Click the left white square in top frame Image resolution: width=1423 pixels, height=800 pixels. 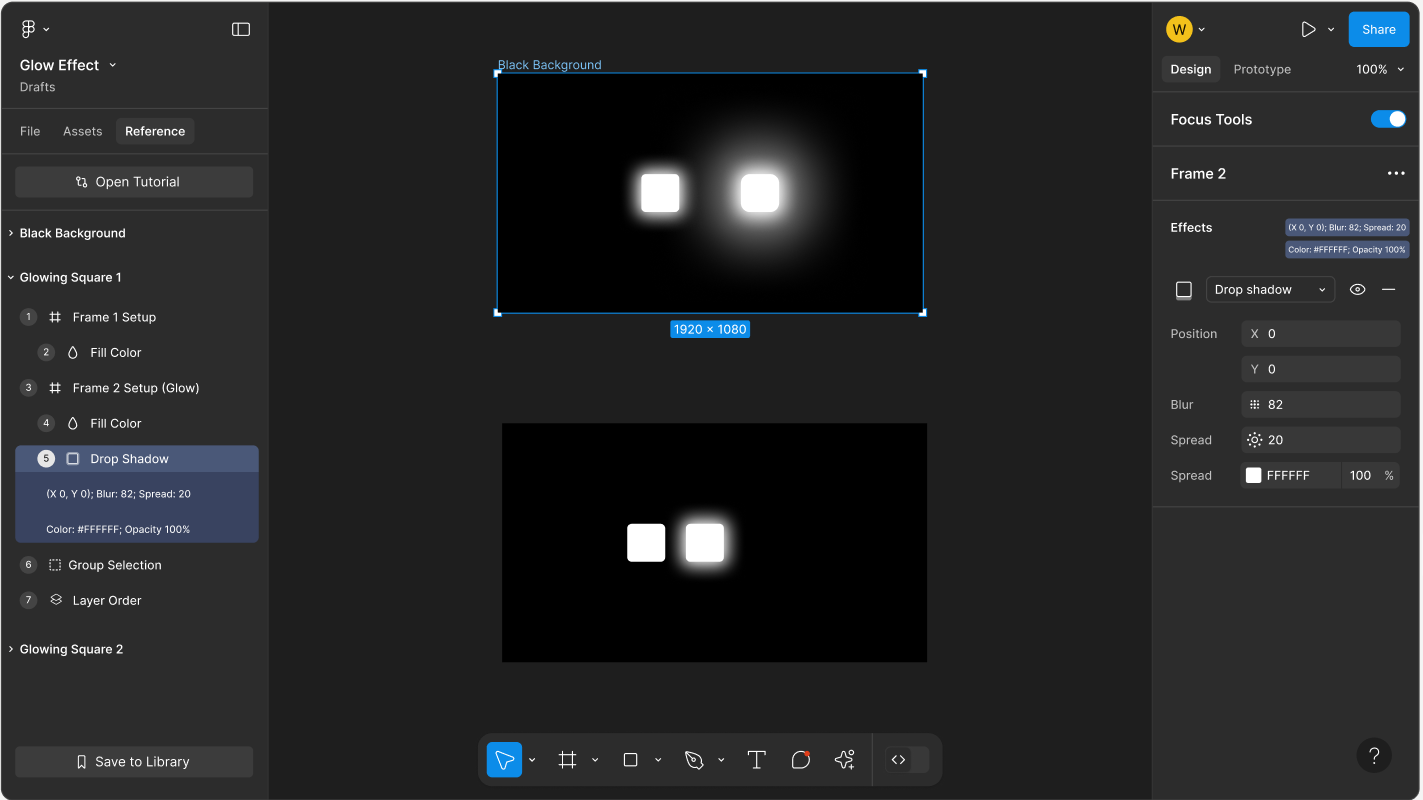[x=660, y=193]
